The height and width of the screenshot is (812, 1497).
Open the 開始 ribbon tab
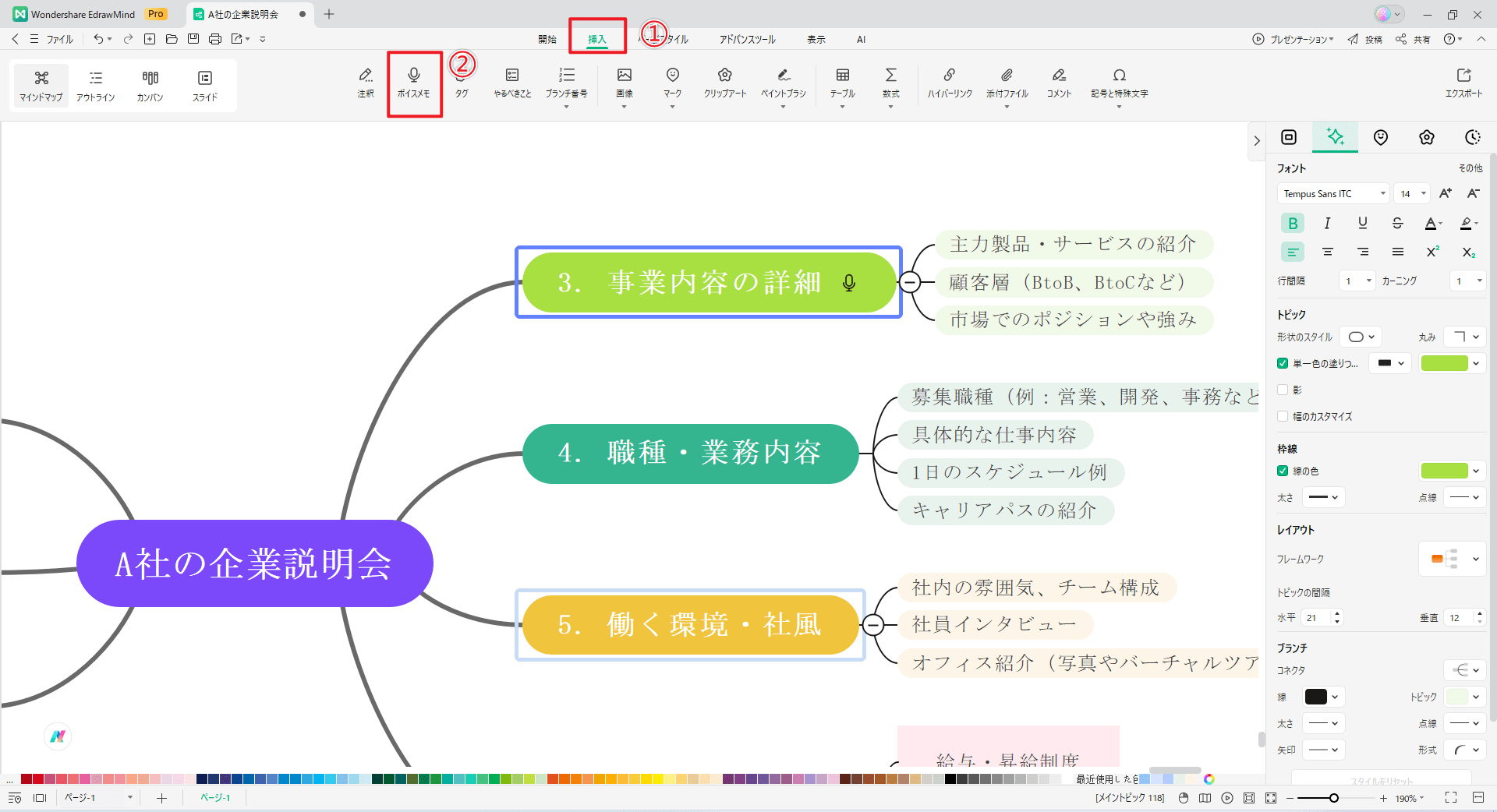coord(547,39)
